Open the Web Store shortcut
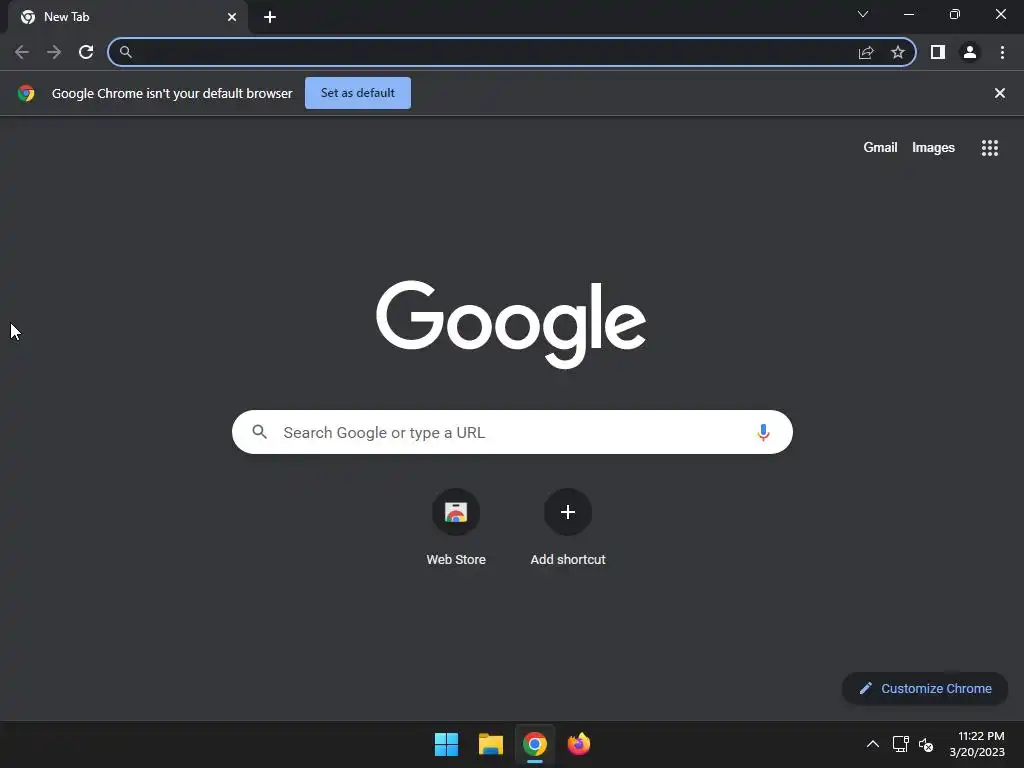Screen dimensions: 1024x768 tap(456, 527)
